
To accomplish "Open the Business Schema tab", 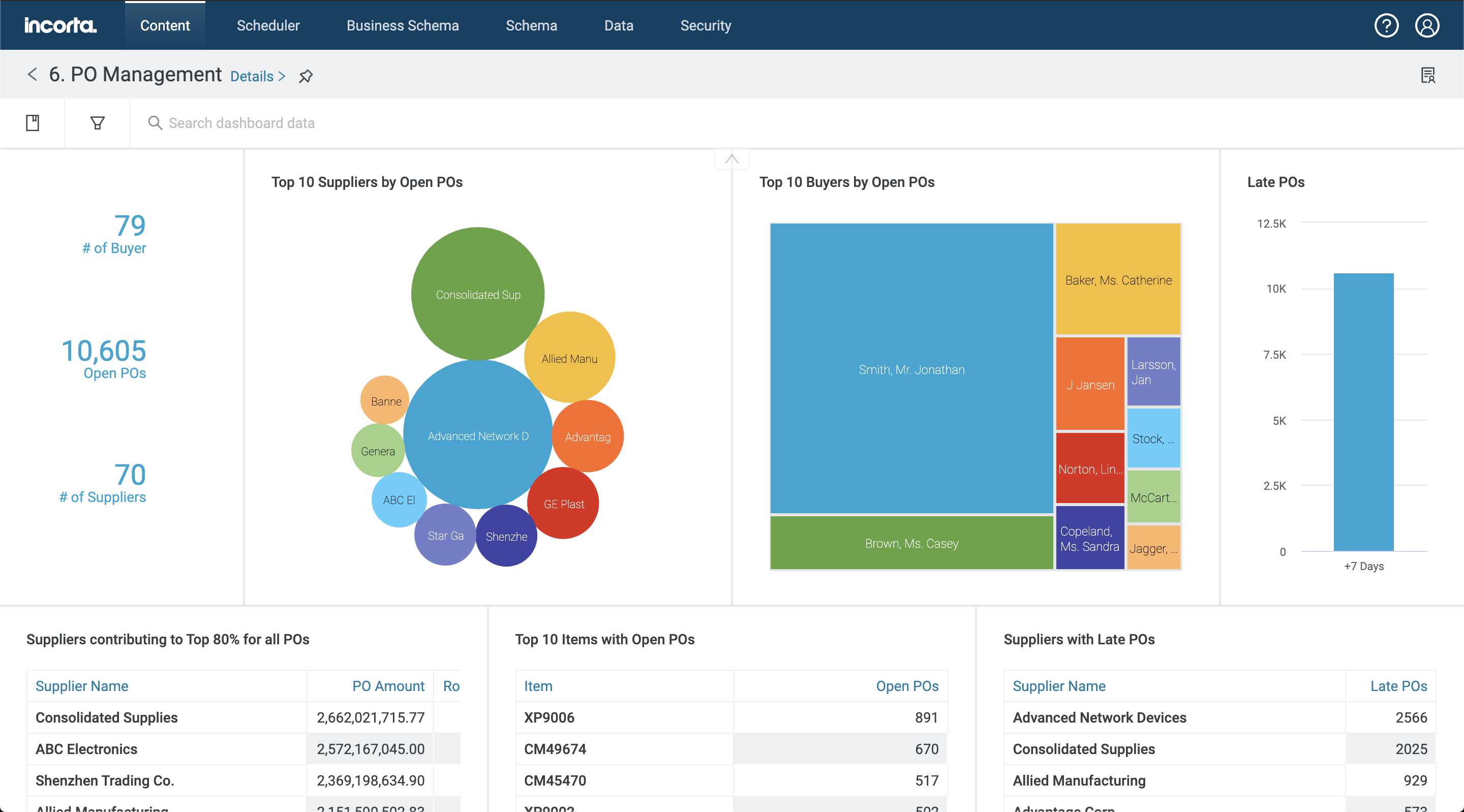I will point(403,25).
